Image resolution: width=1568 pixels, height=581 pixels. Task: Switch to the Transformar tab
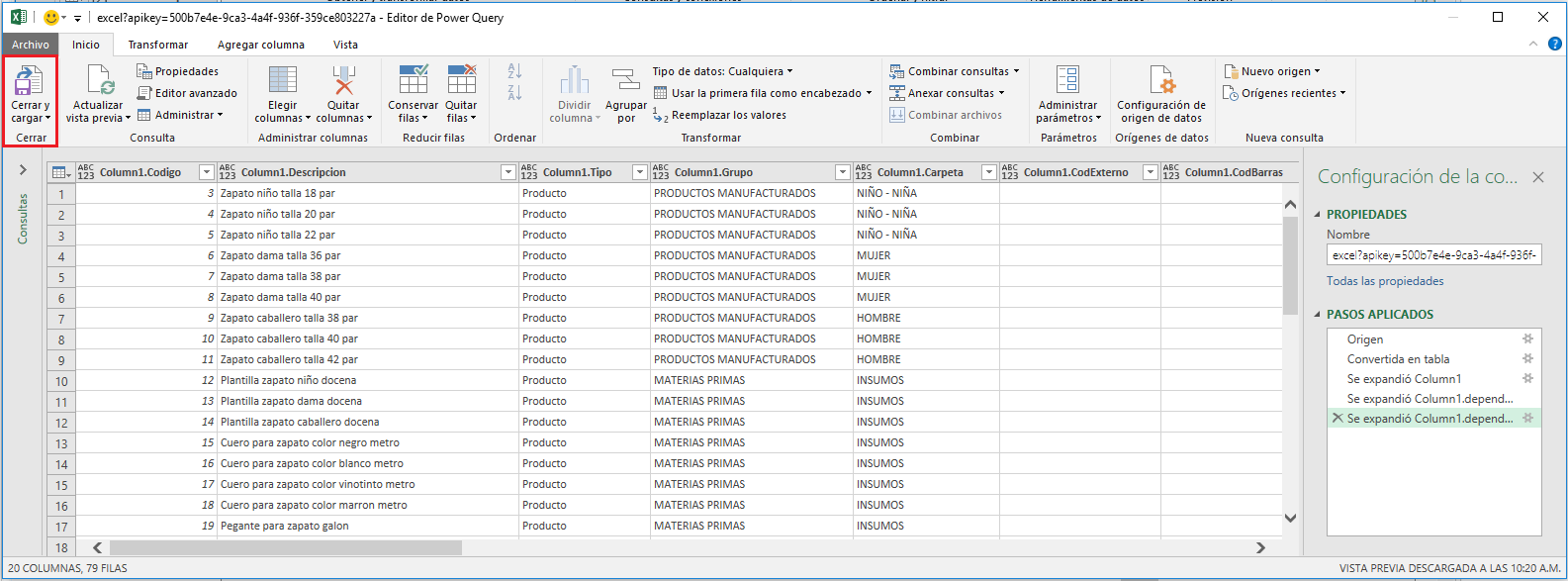(157, 45)
